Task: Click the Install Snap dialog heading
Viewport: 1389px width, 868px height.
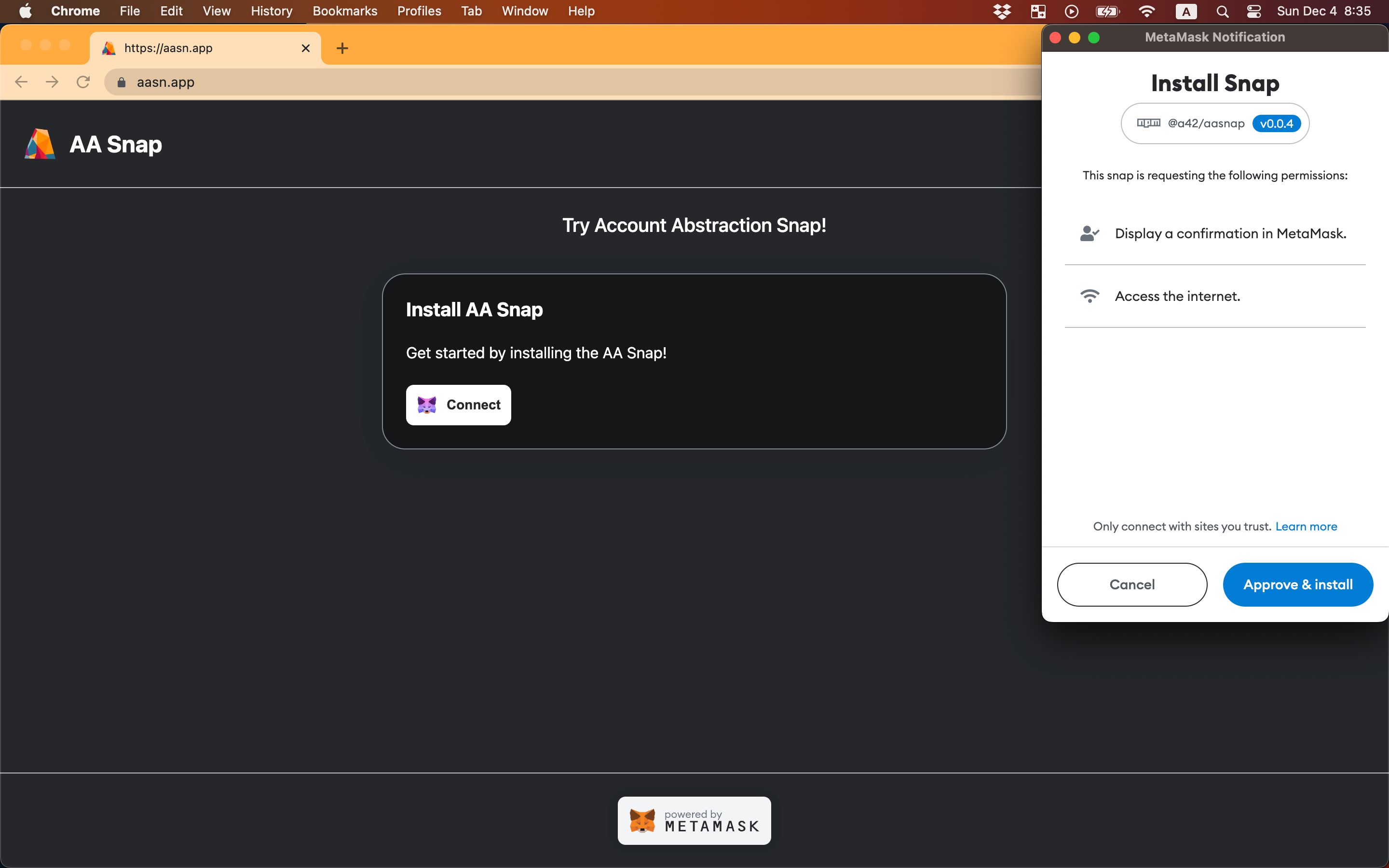Action: point(1215,83)
